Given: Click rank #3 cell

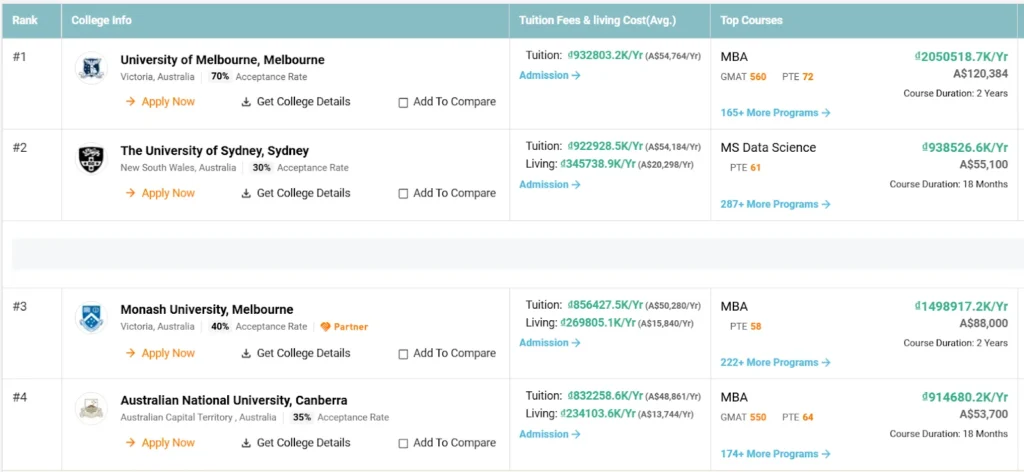Looking at the screenshot, I should pos(31,333).
